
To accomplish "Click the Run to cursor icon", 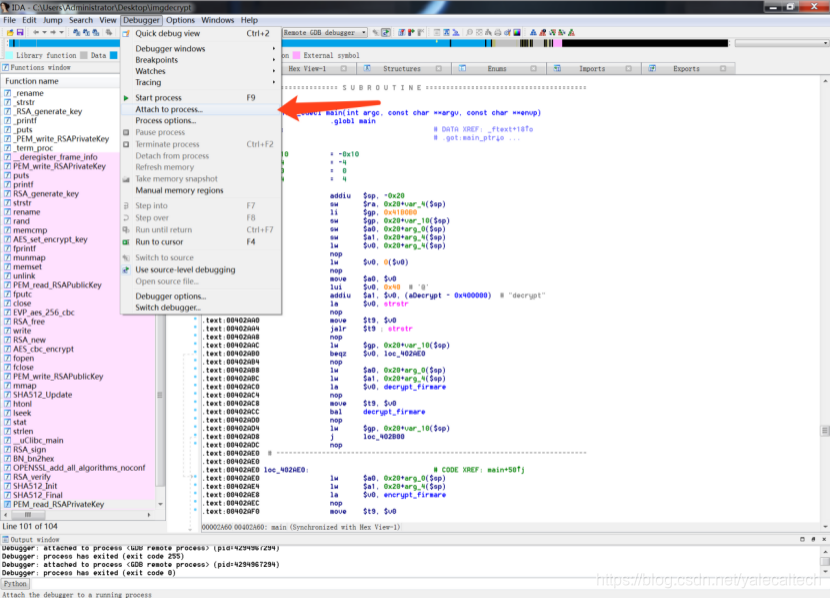I will point(126,242).
